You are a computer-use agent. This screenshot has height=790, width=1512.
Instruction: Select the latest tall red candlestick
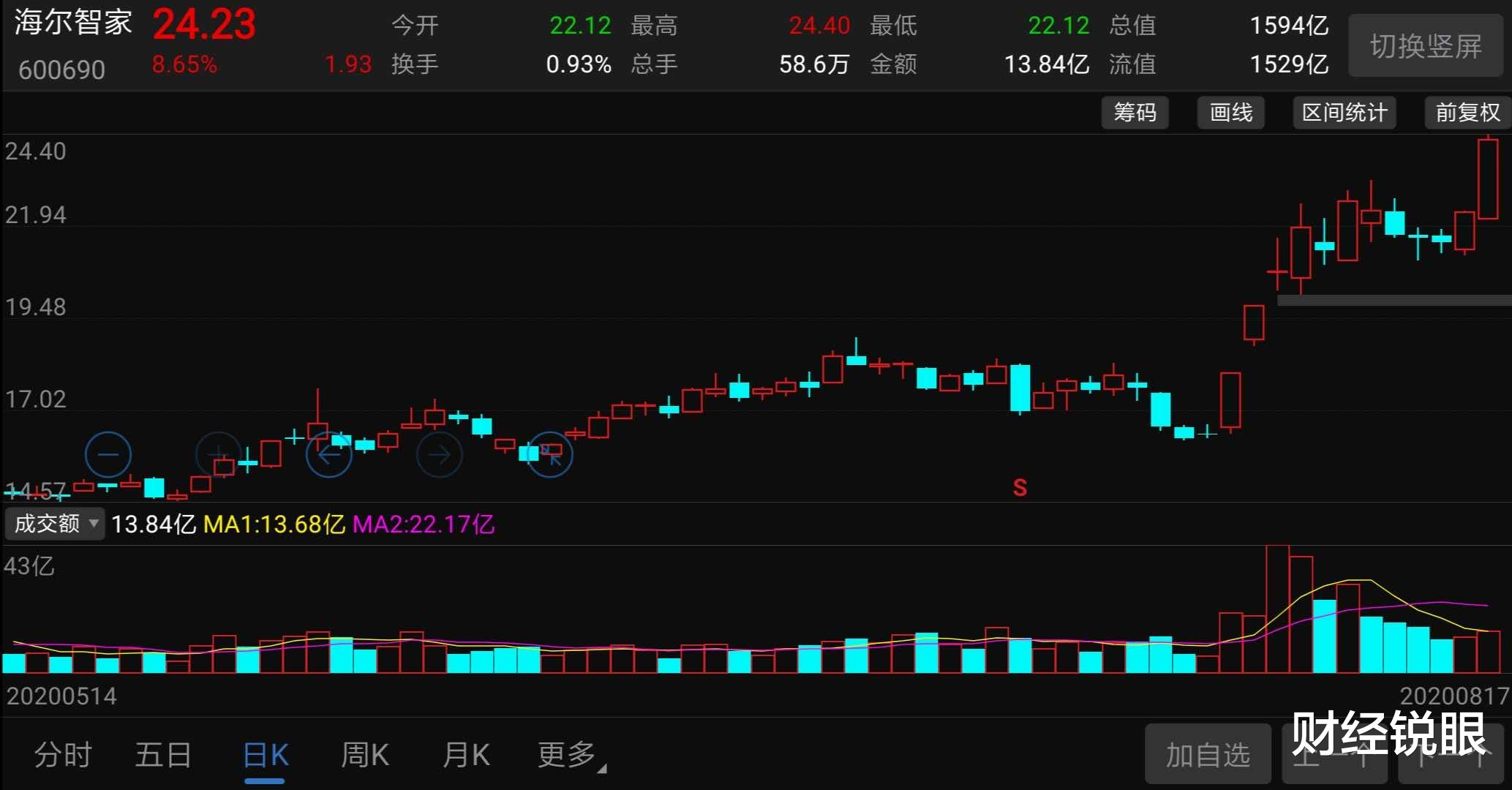click(x=1488, y=178)
